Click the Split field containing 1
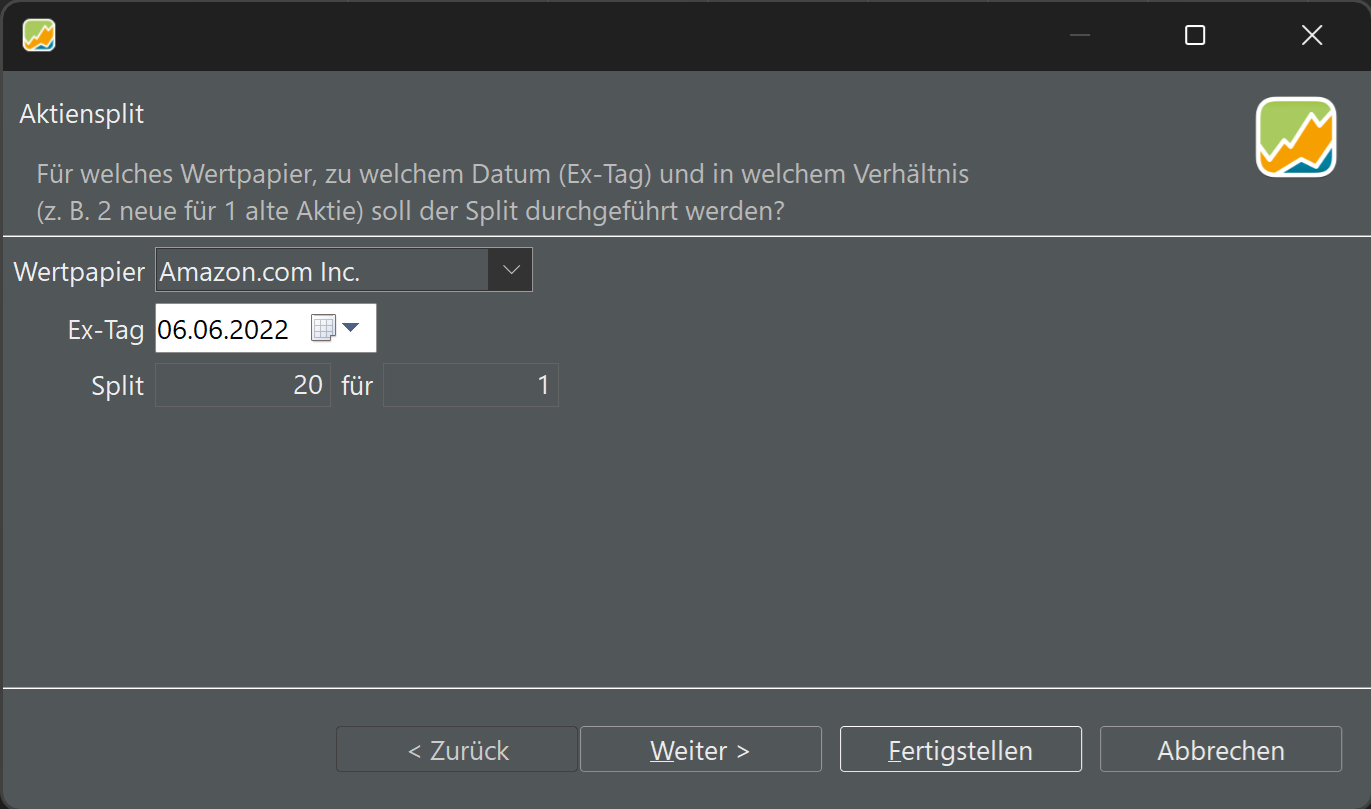The height and width of the screenshot is (809, 1371). coord(471,385)
